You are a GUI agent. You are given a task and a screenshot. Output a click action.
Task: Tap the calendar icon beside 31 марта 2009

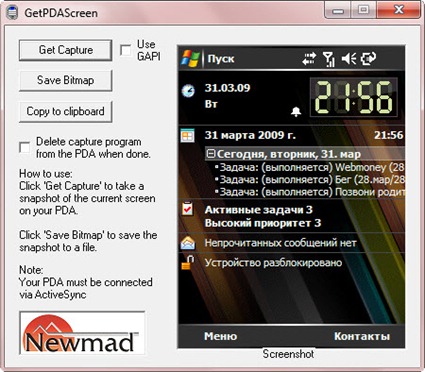point(187,136)
